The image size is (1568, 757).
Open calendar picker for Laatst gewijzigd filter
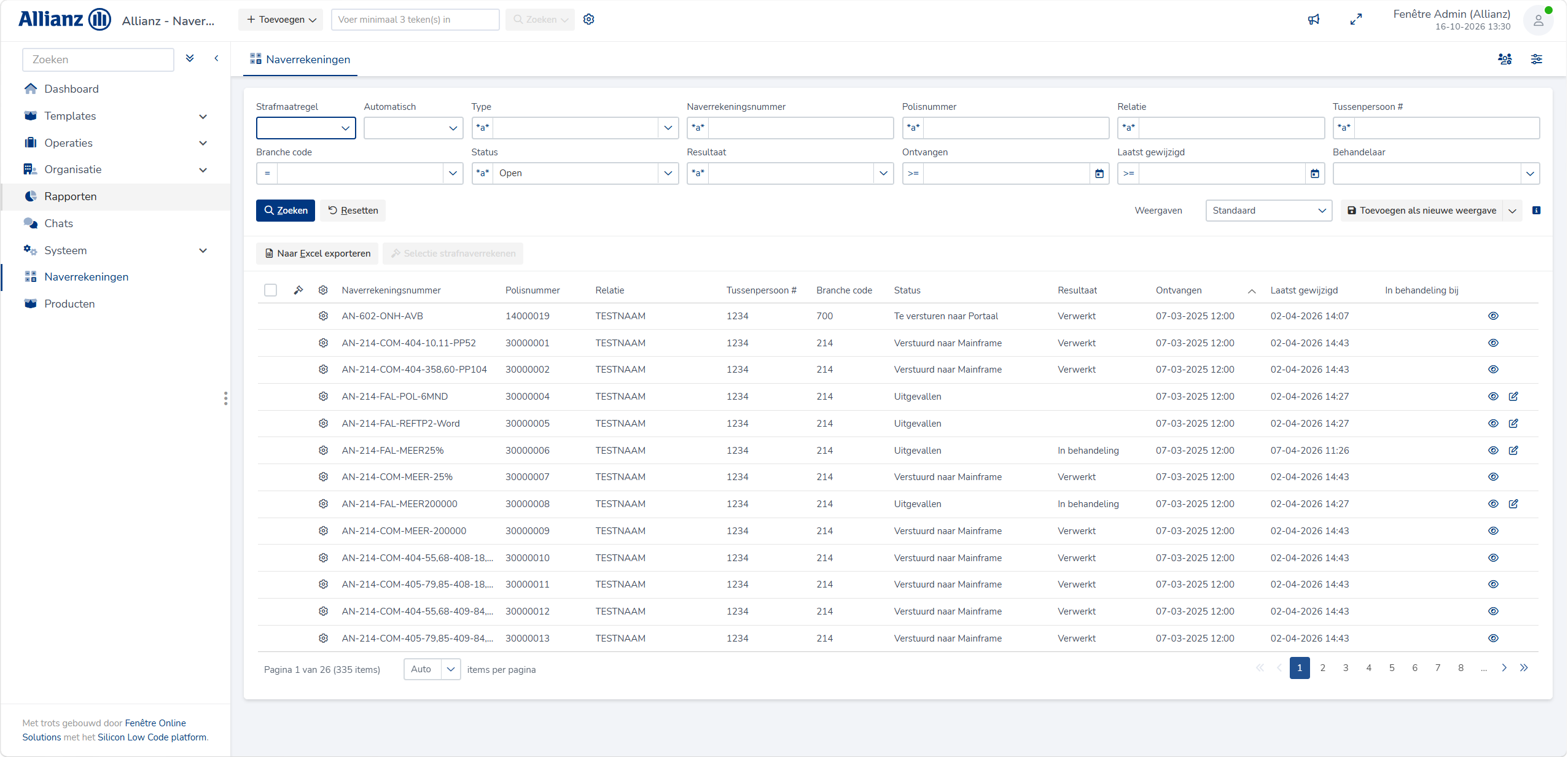pos(1314,174)
